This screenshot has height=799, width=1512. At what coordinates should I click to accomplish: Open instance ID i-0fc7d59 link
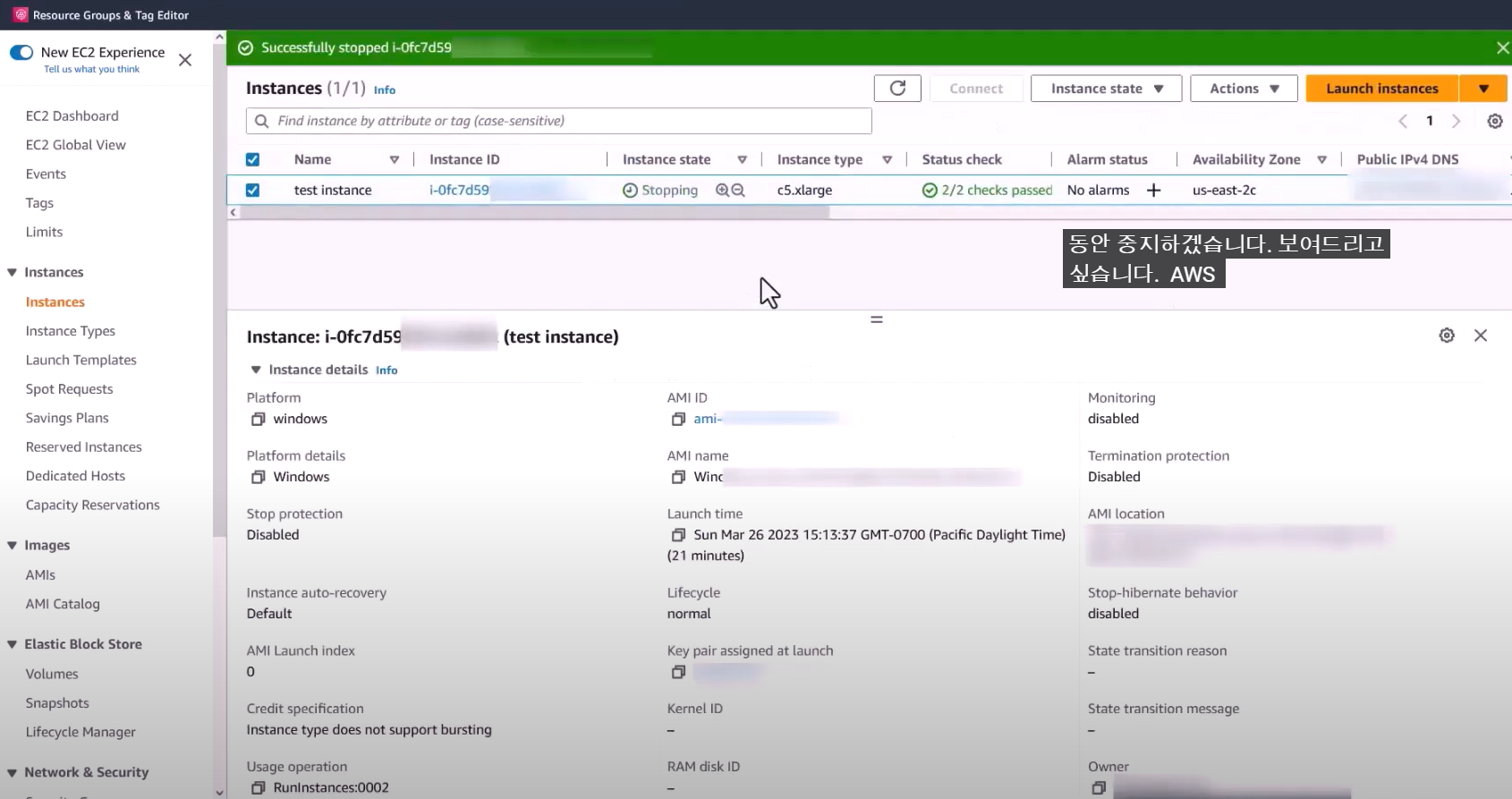pos(459,190)
